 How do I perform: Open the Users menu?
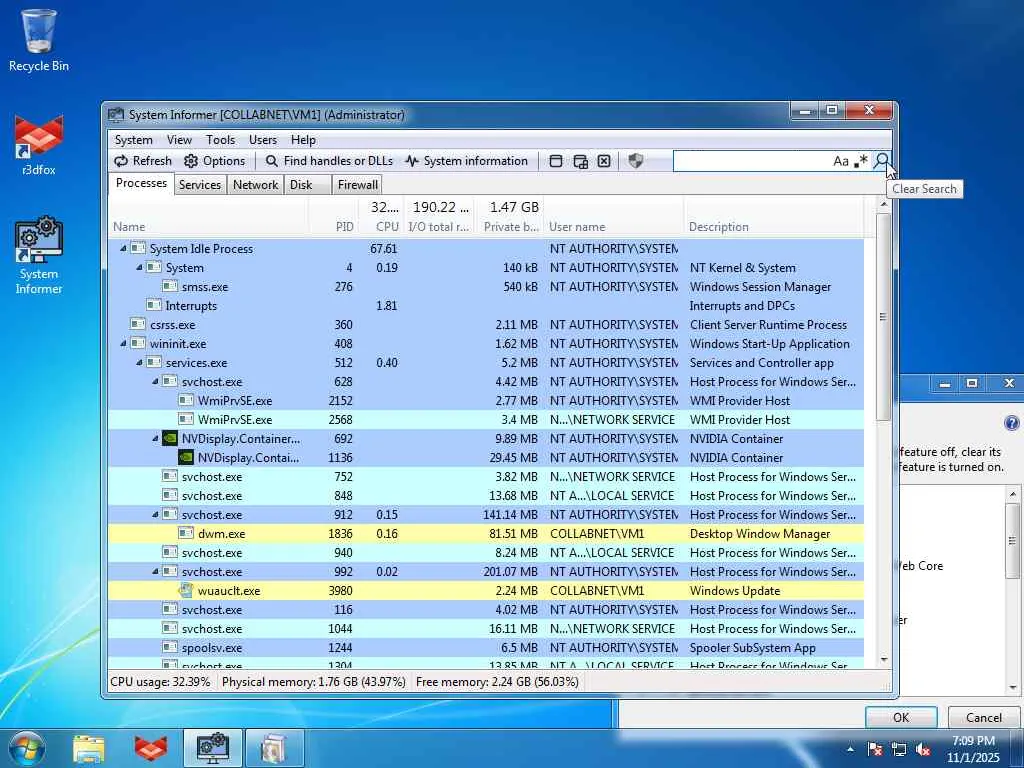tap(263, 140)
